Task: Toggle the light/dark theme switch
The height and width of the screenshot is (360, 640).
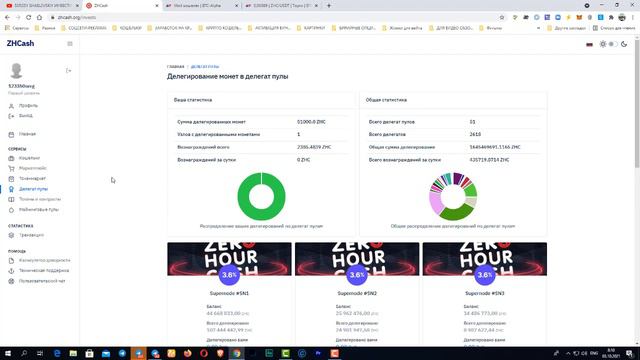Action: point(613,44)
